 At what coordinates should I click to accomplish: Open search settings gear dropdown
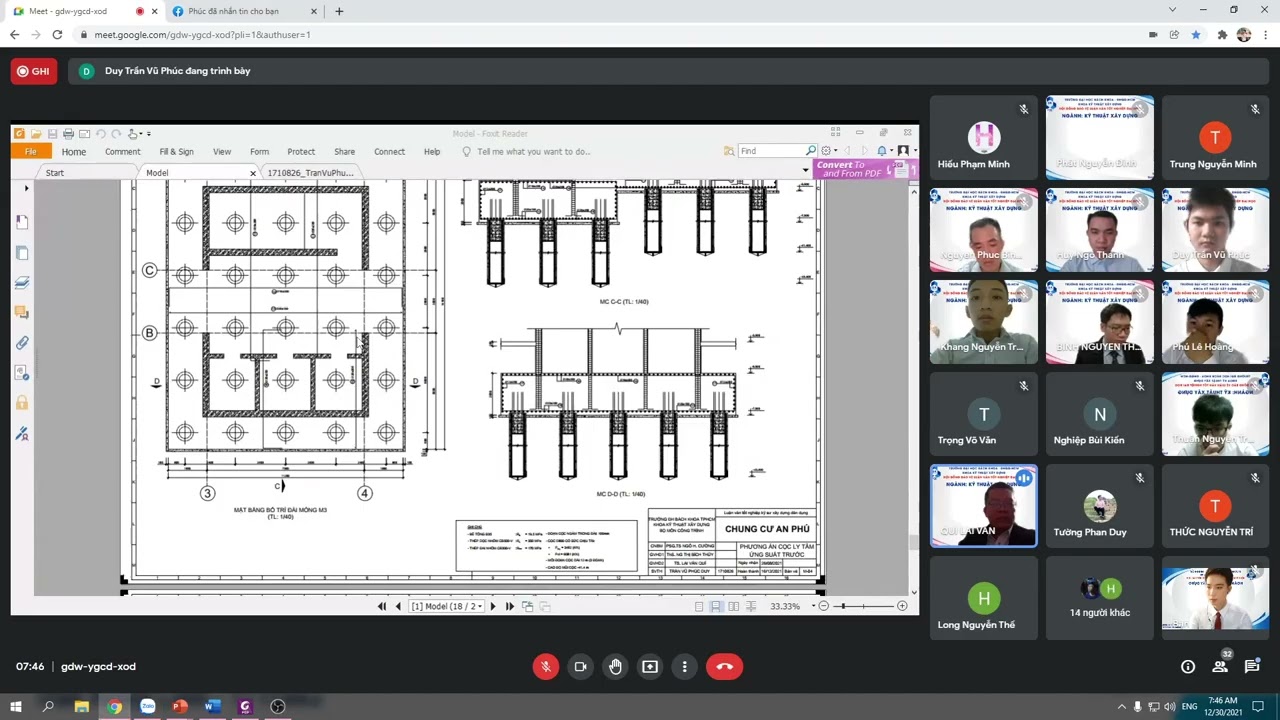point(828,151)
